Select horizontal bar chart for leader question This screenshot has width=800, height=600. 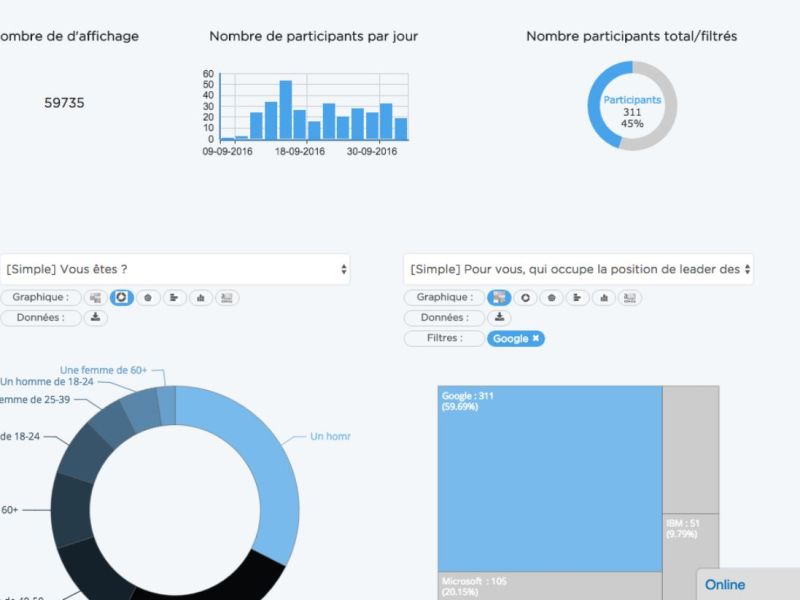[578, 297]
